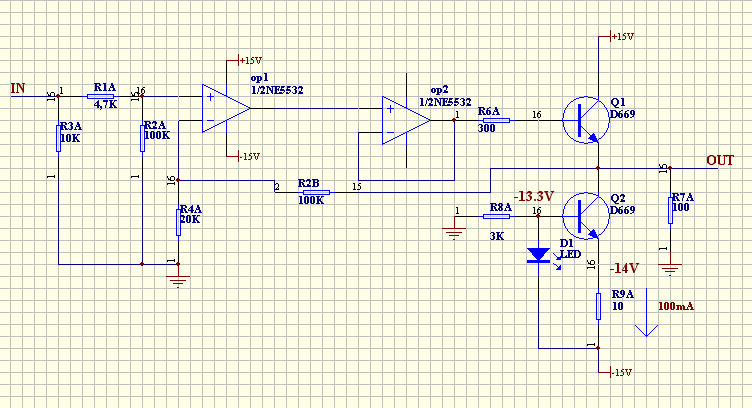
Task: Click the D669 text beside Q2
Action: click(623, 210)
